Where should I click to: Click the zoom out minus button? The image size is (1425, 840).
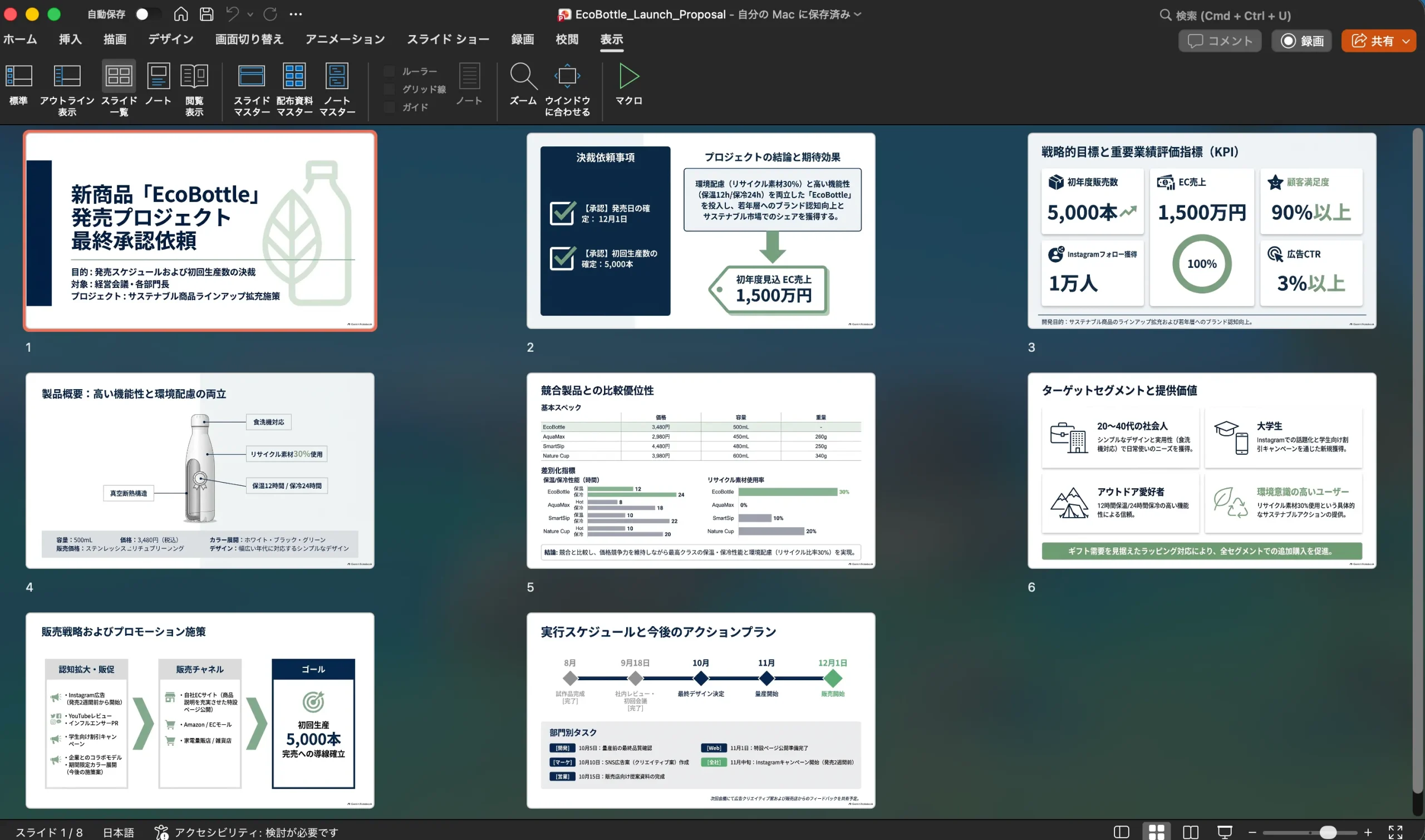pos(1252,832)
